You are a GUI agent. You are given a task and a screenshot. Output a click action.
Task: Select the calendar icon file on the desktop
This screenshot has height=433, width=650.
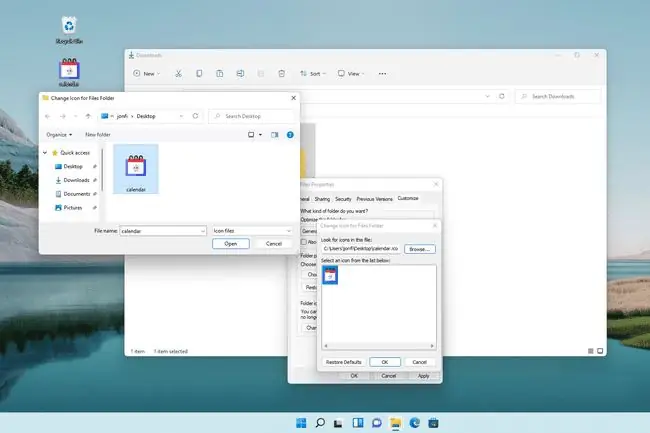coord(69,73)
